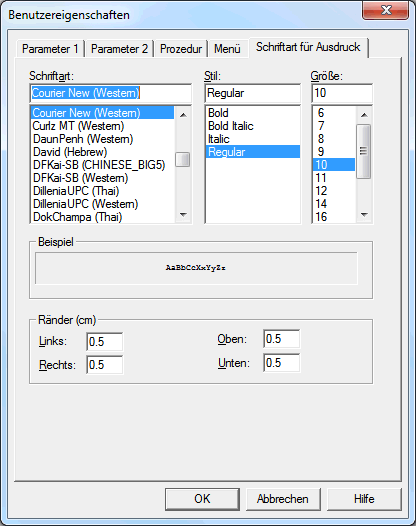
Task: Select font size 8
Action: point(334,139)
